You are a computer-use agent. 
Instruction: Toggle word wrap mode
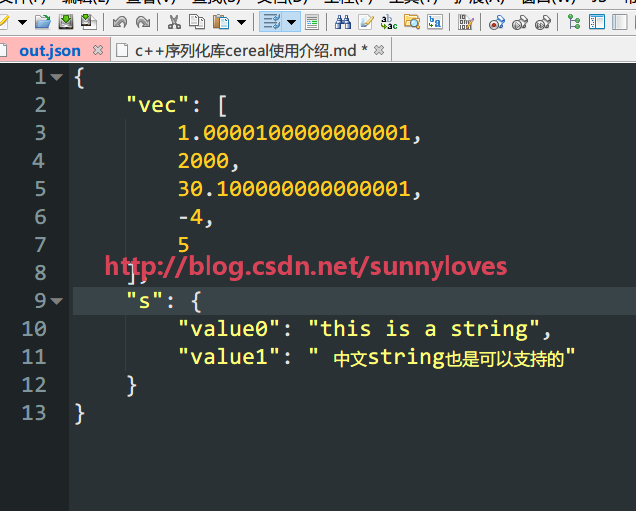[x=272, y=22]
